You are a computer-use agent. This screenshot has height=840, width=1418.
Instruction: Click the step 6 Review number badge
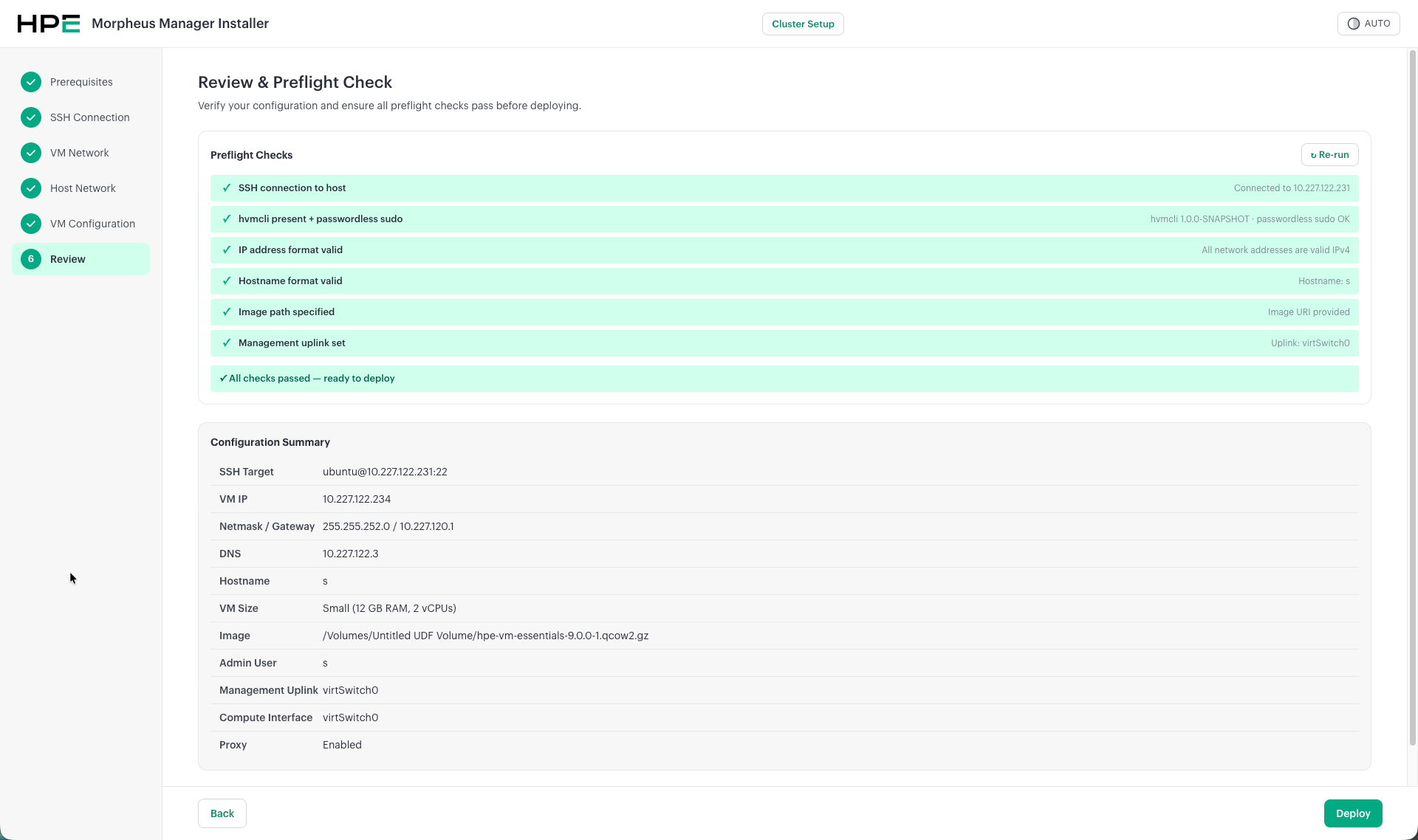[x=31, y=259]
